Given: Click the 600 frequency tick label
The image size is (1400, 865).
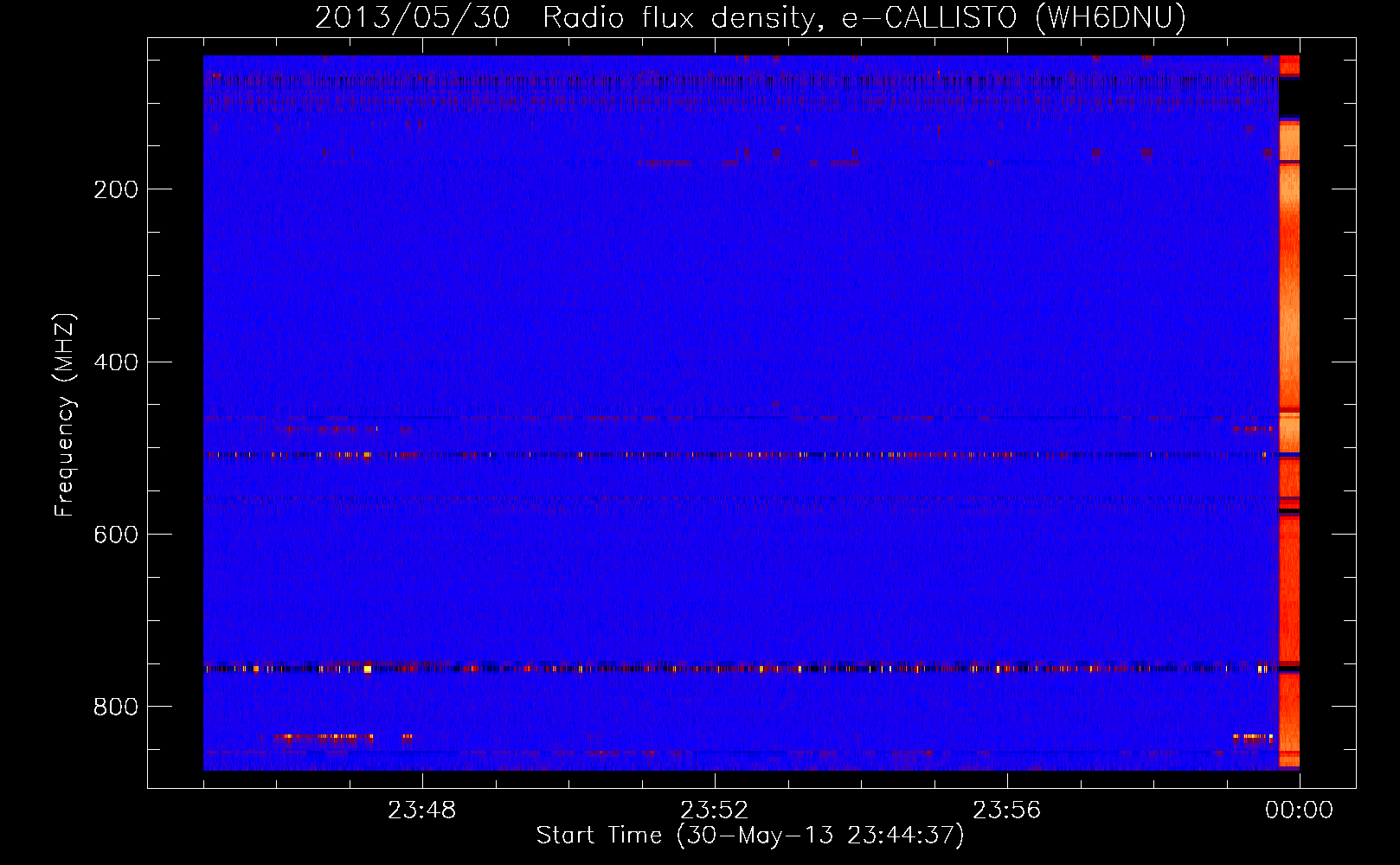Looking at the screenshot, I should click(x=115, y=535).
